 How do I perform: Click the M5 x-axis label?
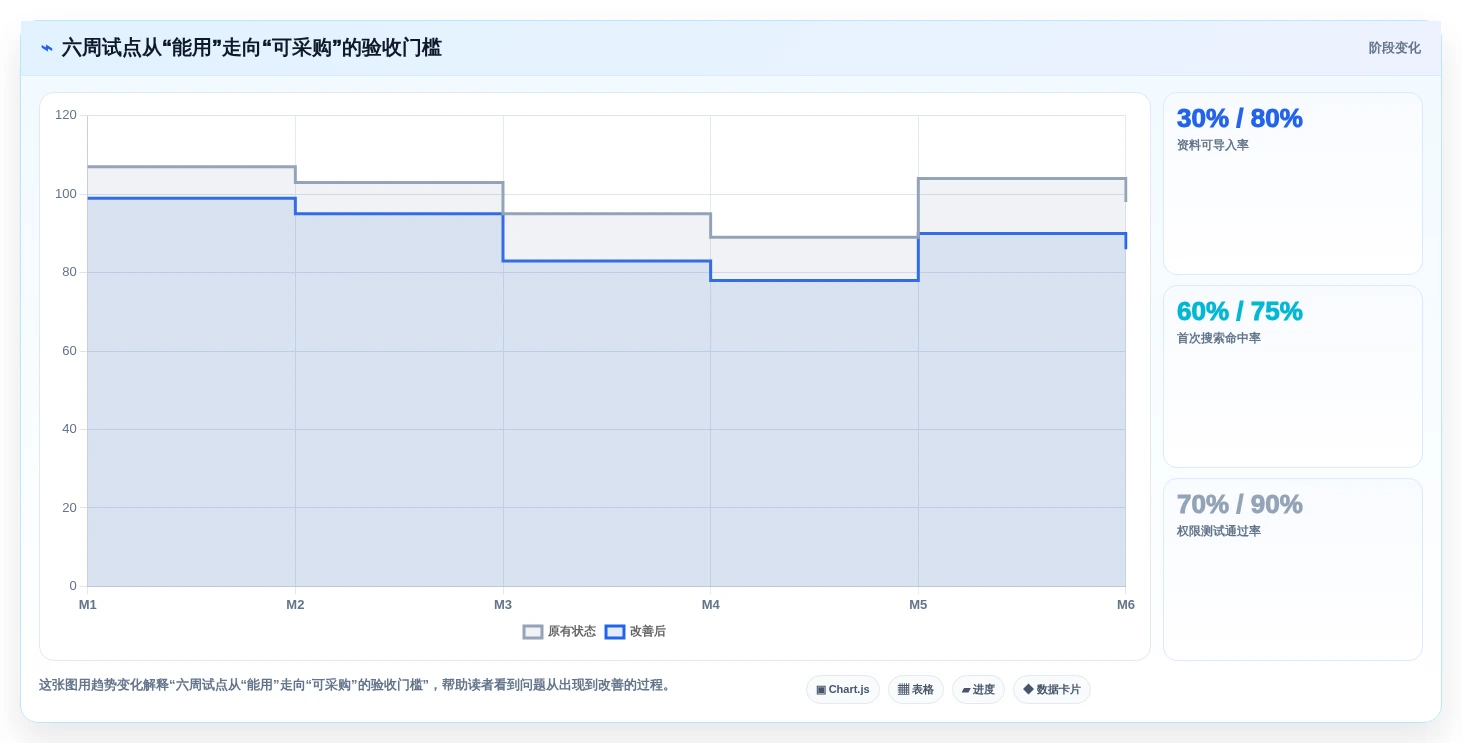(918, 605)
